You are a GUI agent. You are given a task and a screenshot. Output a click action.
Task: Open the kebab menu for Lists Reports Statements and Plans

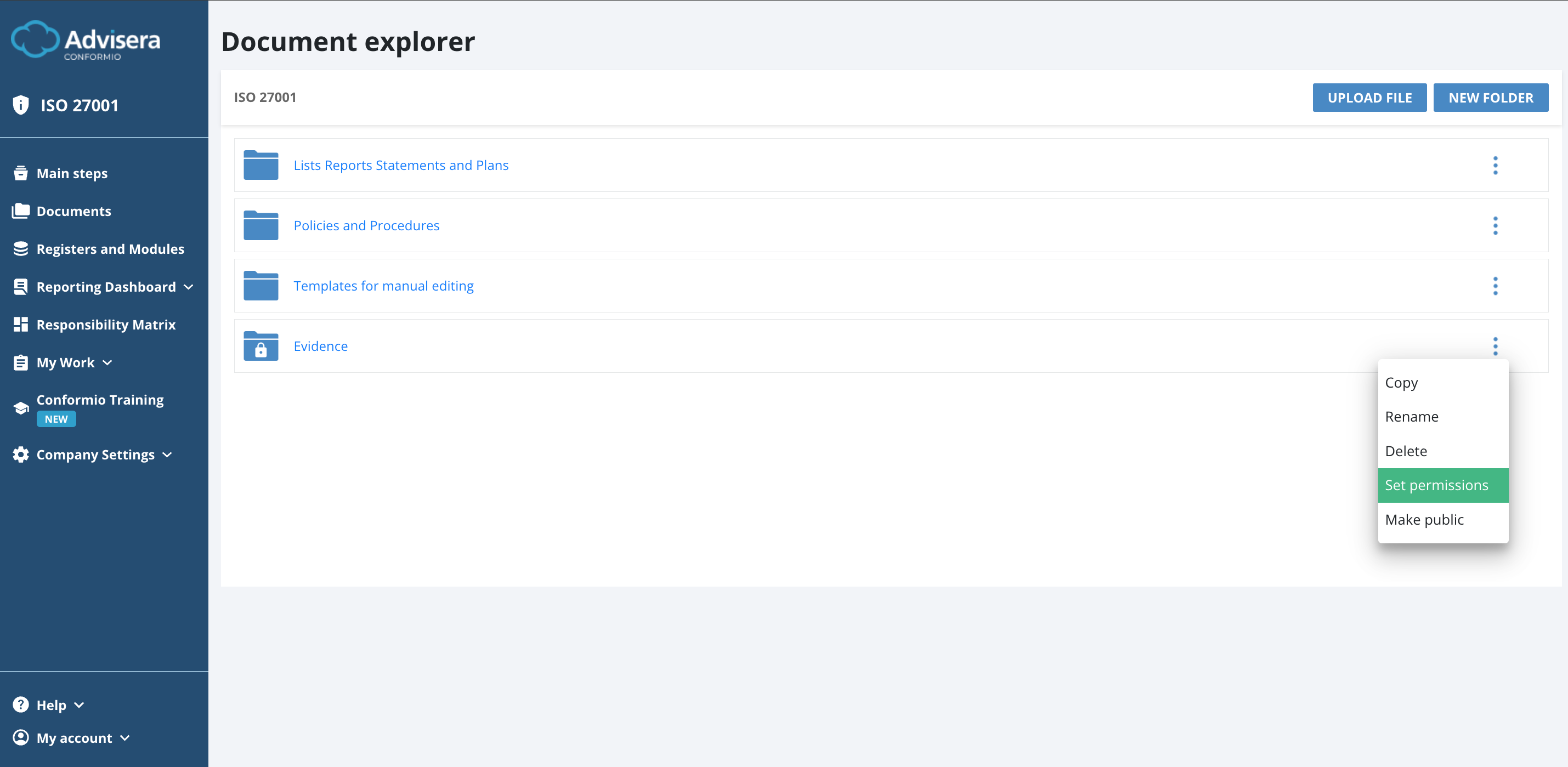click(1496, 165)
